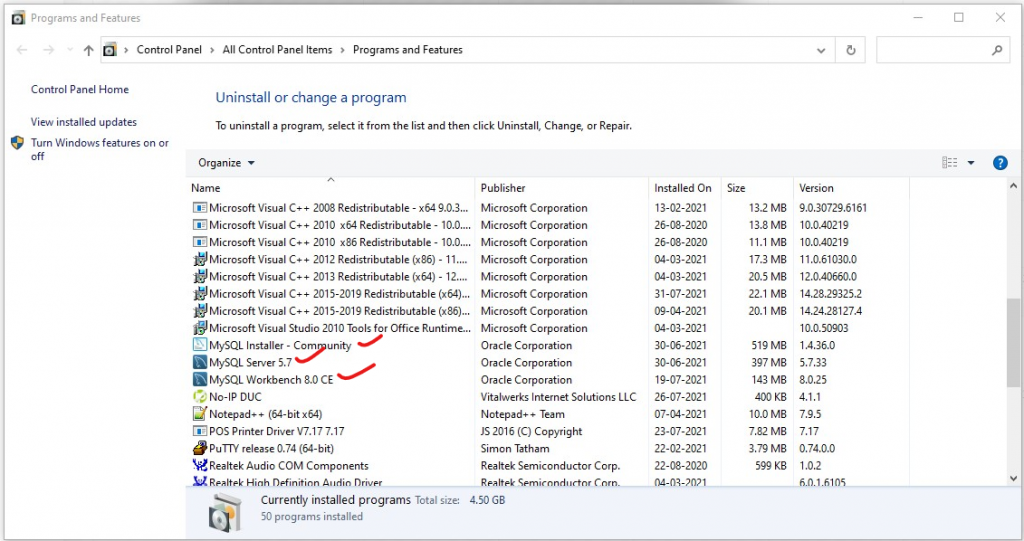
Task: Select the MySQL Server 5.7 entry
Action: tap(549, 362)
